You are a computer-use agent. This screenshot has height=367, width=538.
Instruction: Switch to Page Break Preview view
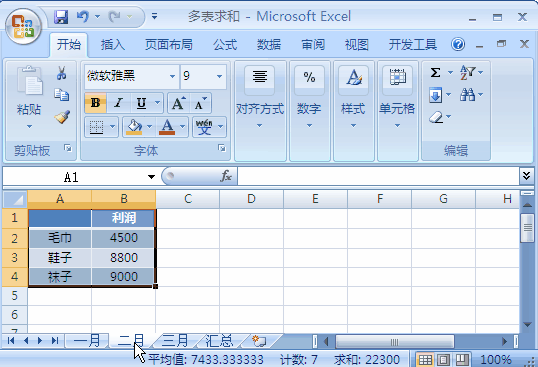point(462,359)
